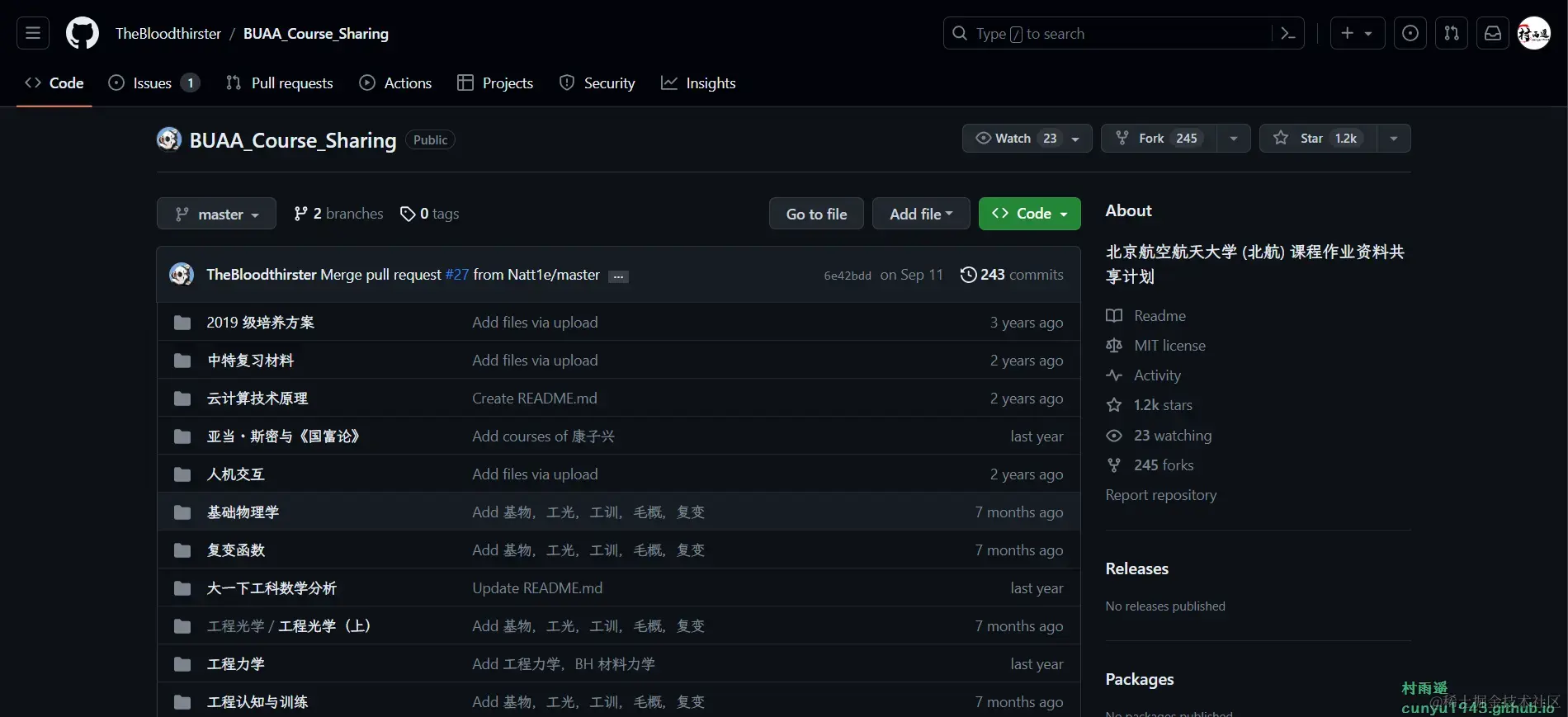Image resolution: width=1568 pixels, height=717 pixels.
Task: Open the green Code clone dropdown
Action: [x=1029, y=214]
